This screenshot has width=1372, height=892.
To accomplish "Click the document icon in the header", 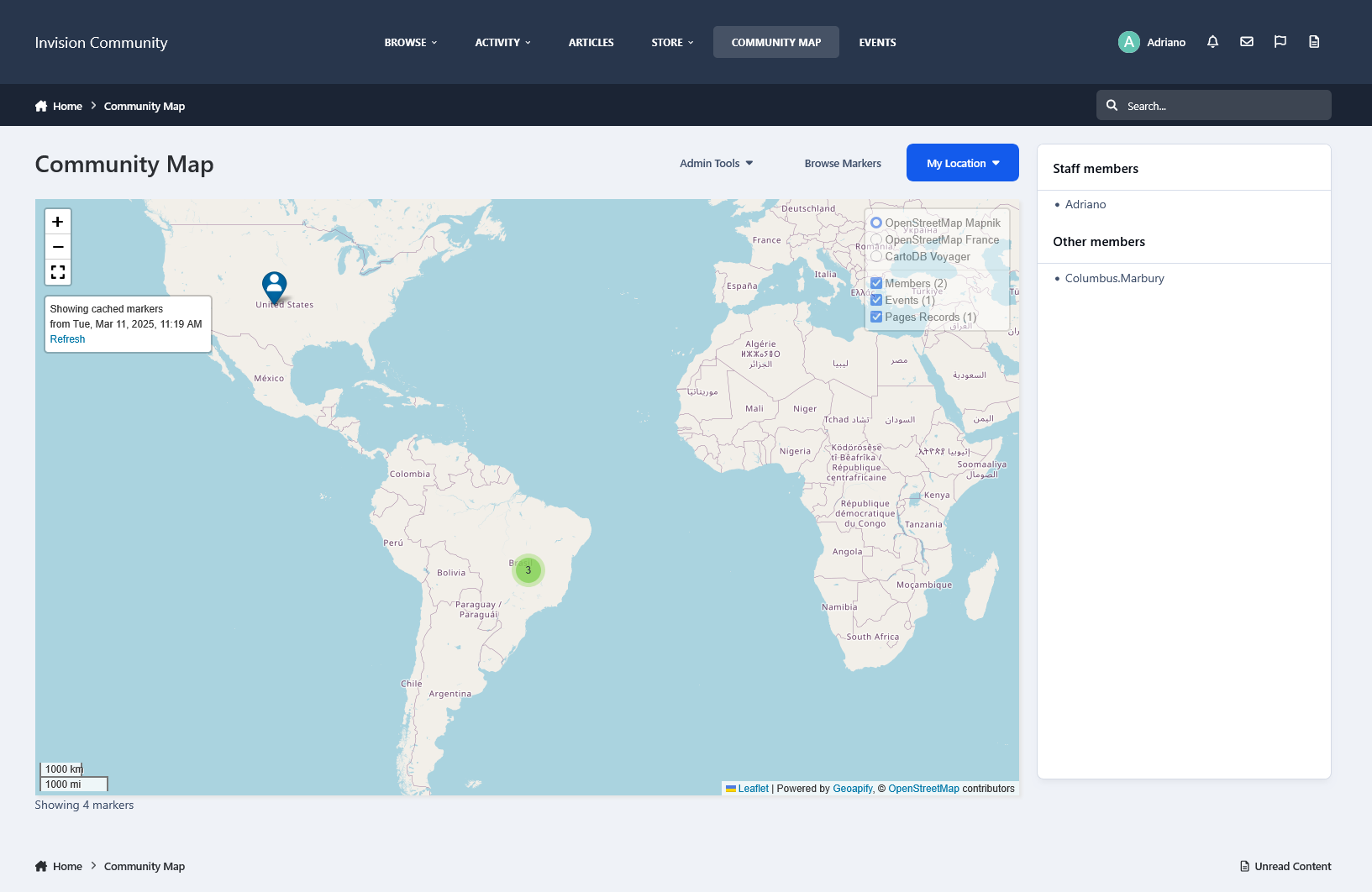I will 1314,42.
